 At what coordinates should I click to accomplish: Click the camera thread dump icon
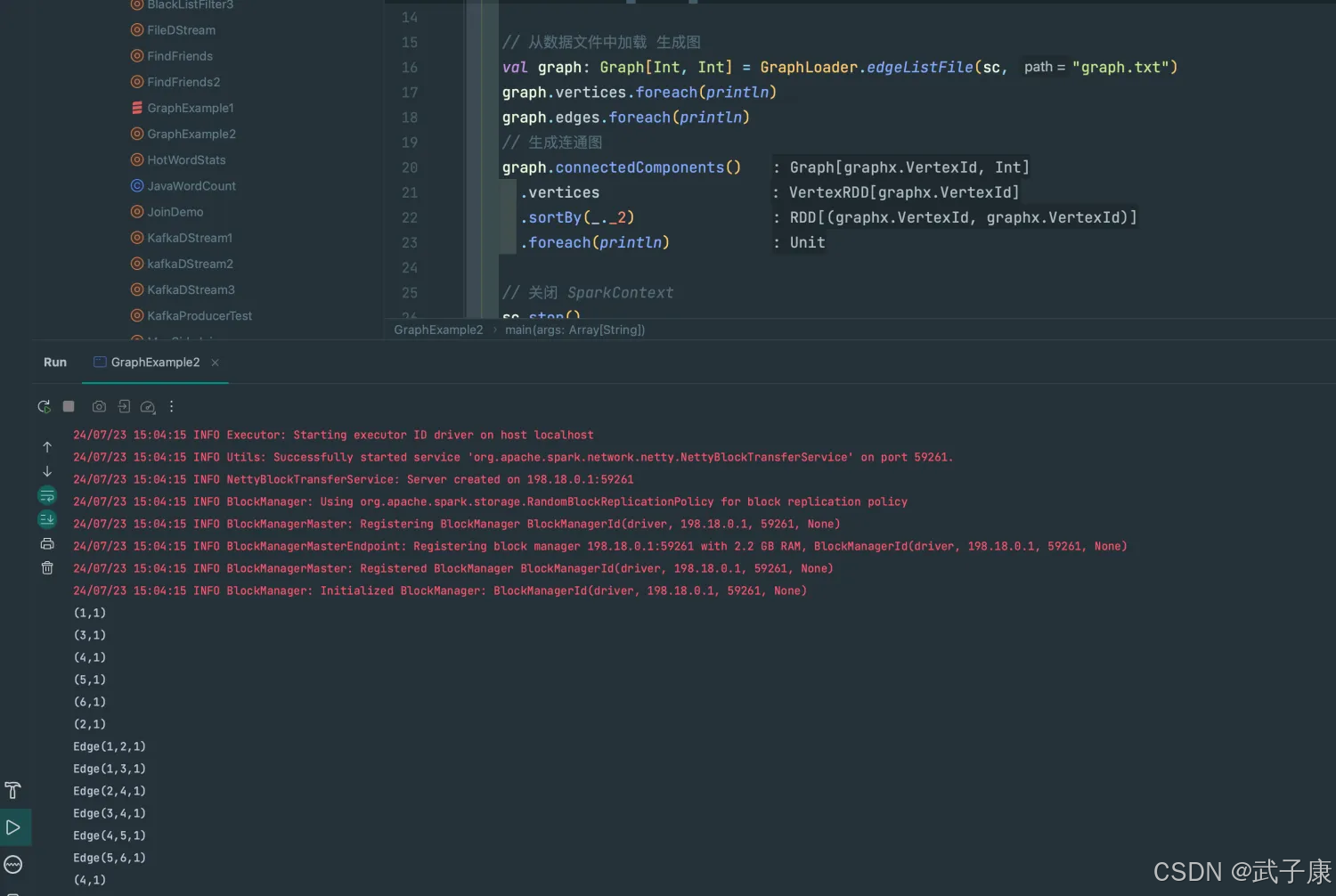click(x=99, y=407)
